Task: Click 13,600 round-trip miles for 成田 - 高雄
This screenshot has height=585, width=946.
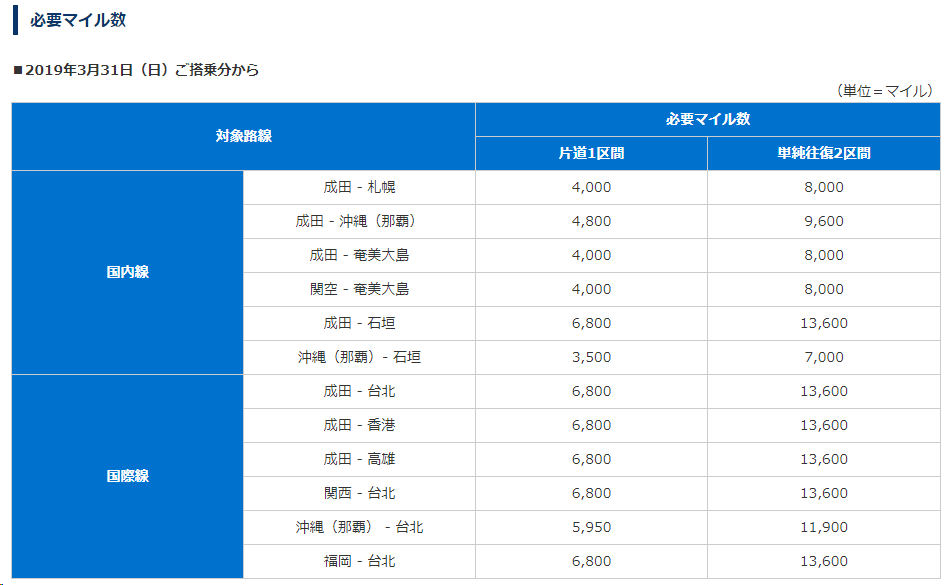Action: click(x=824, y=460)
